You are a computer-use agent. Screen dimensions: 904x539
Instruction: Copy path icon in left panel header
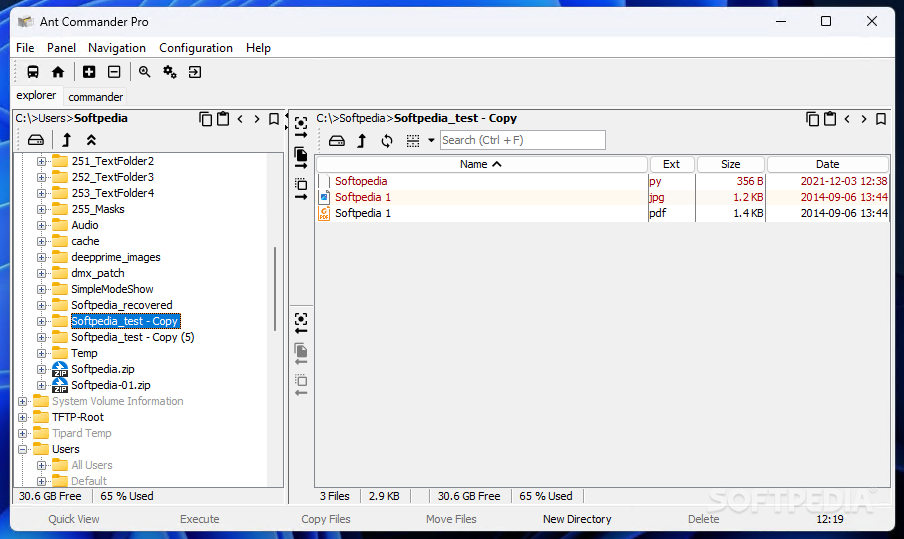206,119
